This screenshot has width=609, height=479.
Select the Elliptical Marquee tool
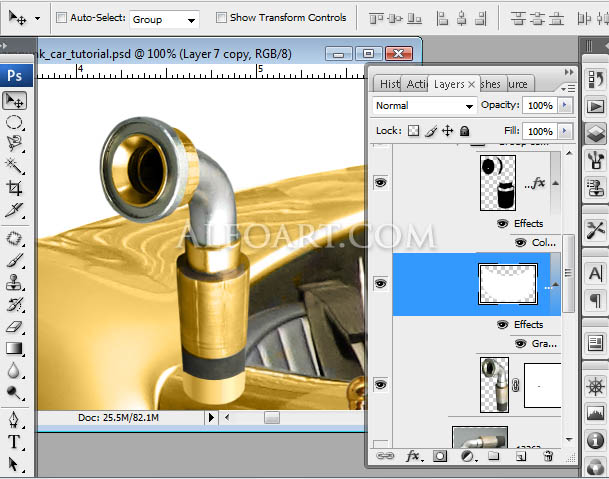pos(15,122)
